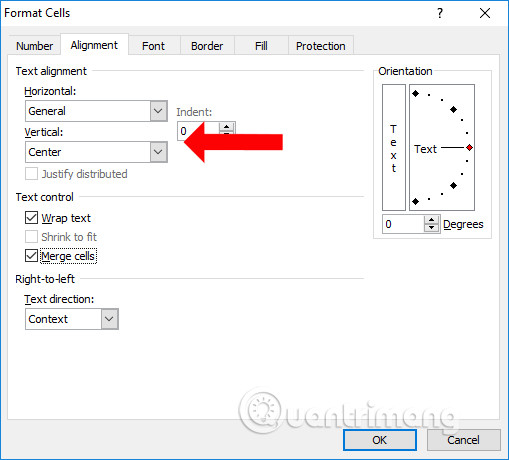Uncheck the Merge cells checkbox
The image size is (509, 460).
click(31, 256)
